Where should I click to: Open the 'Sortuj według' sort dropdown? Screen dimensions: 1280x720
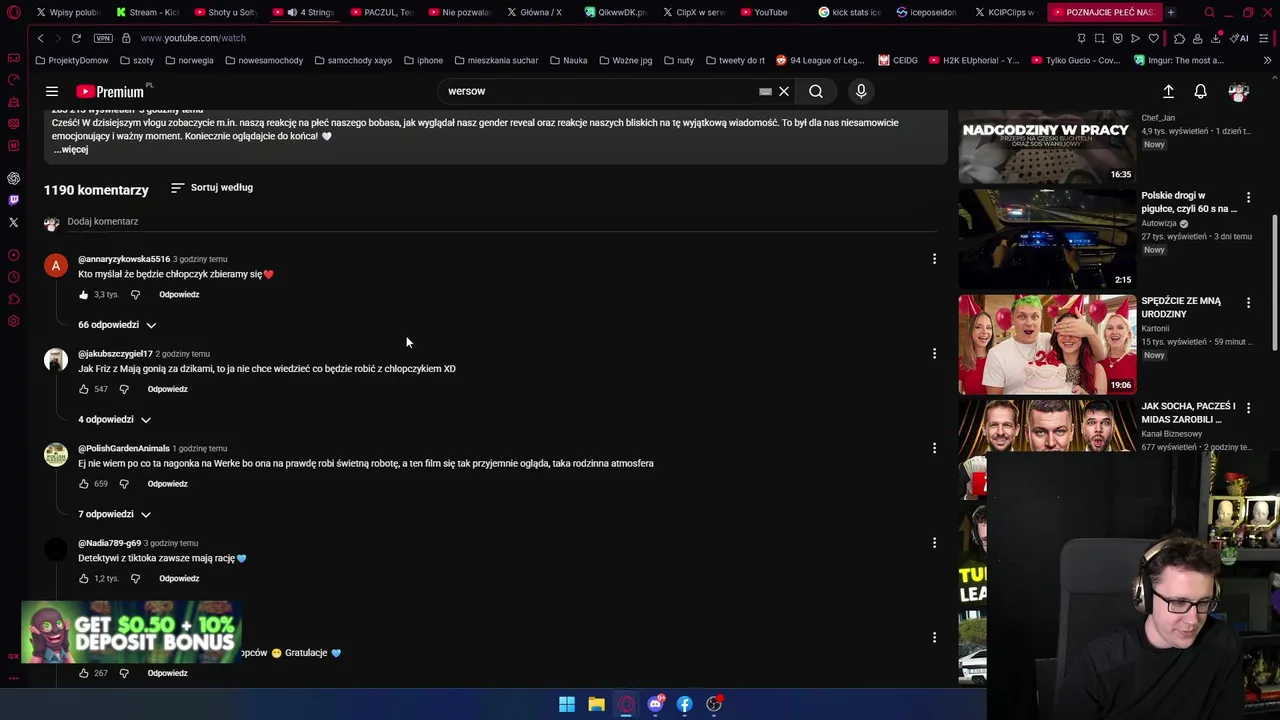click(x=212, y=187)
